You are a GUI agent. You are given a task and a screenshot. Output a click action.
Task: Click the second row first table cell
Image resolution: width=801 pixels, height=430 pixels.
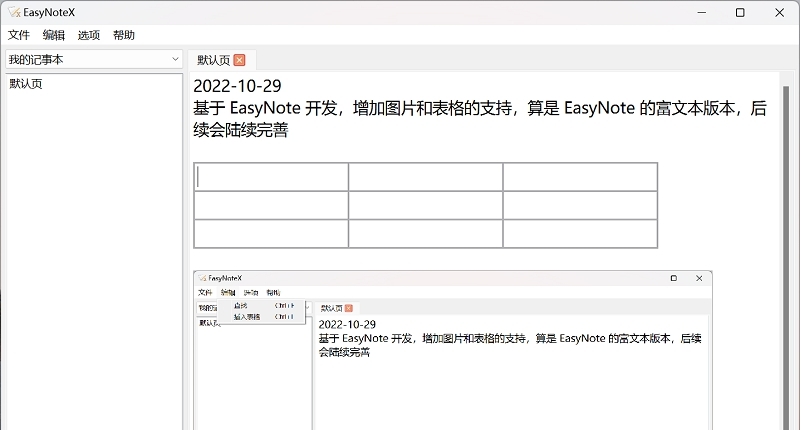pos(271,205)
